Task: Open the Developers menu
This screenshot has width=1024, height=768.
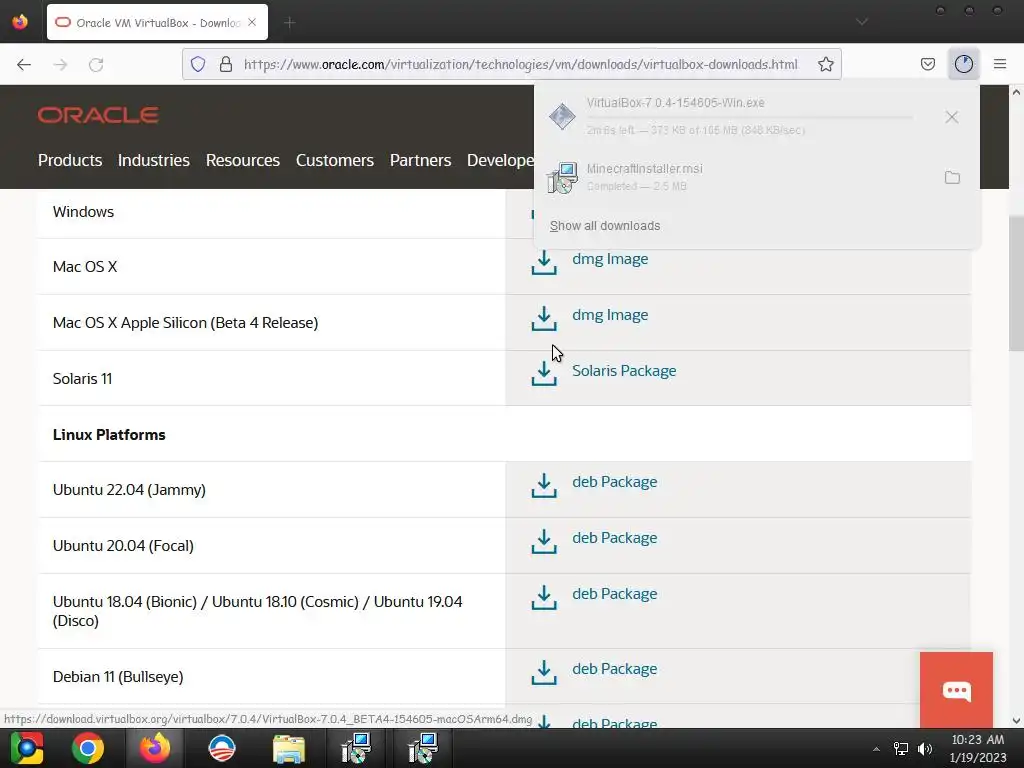Action: click(x=500, y=160)
